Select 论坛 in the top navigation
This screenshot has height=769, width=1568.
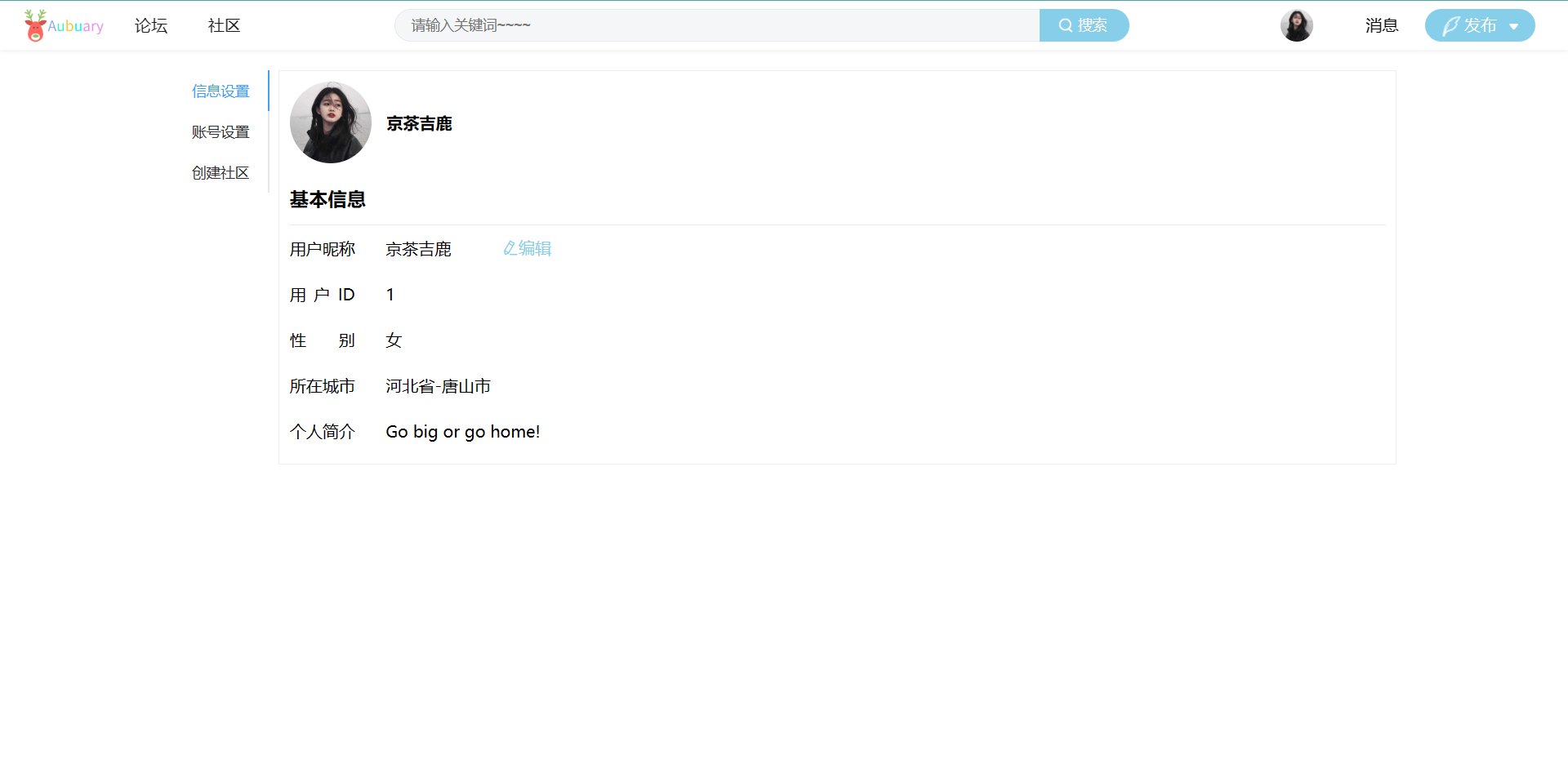tap(150, 25)
